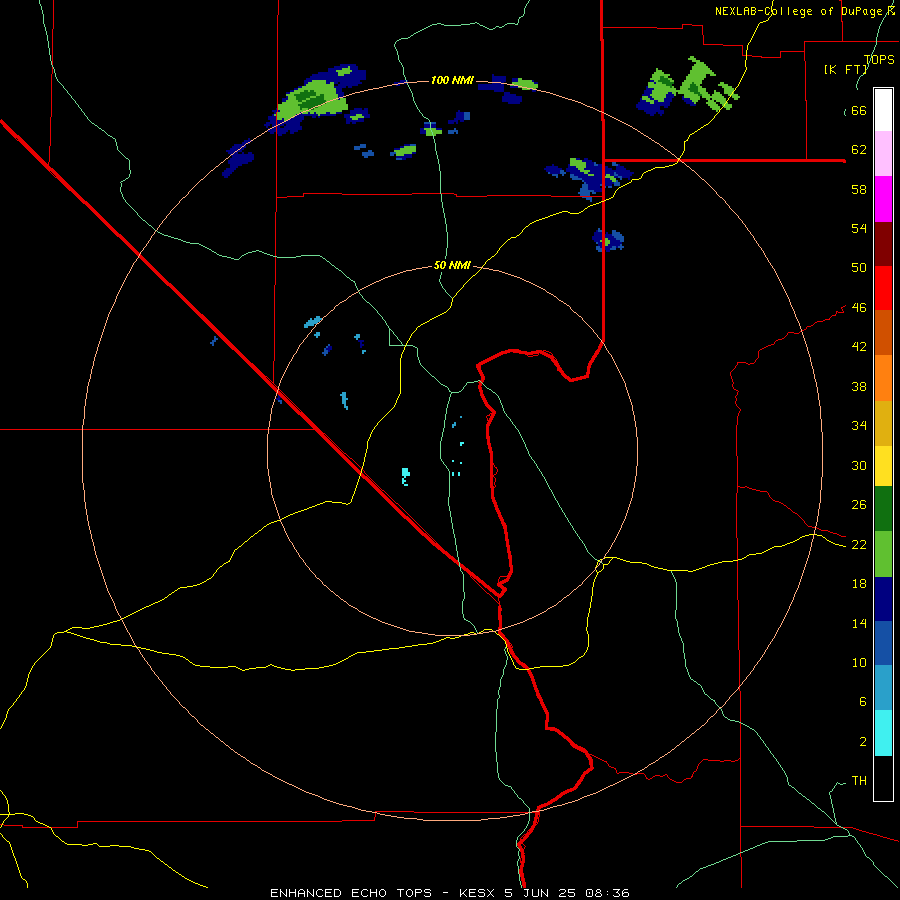Click the yellow swatch between 26 and 30

(883, 465)
